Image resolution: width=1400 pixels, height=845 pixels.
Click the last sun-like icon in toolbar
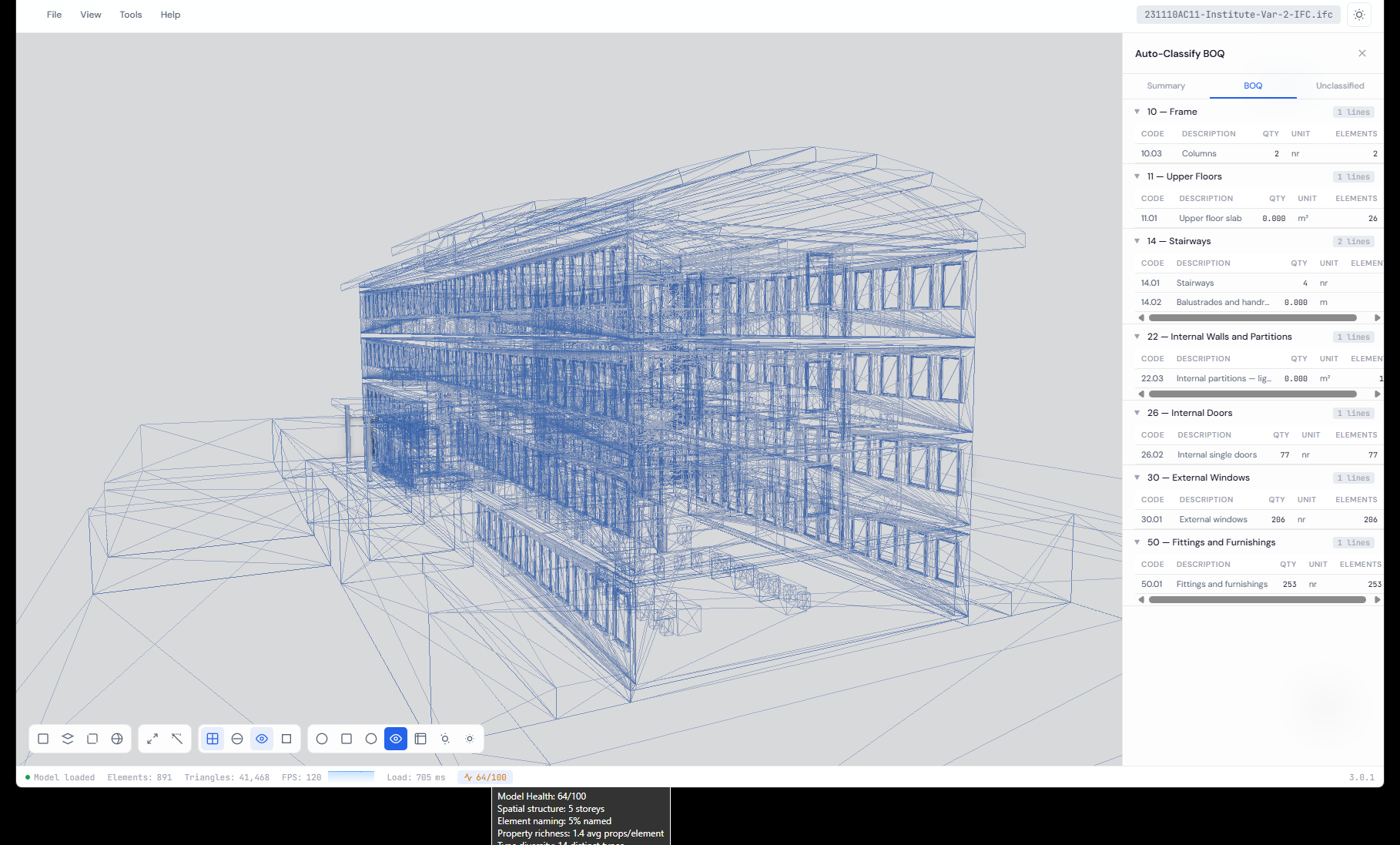pos(470,739)
